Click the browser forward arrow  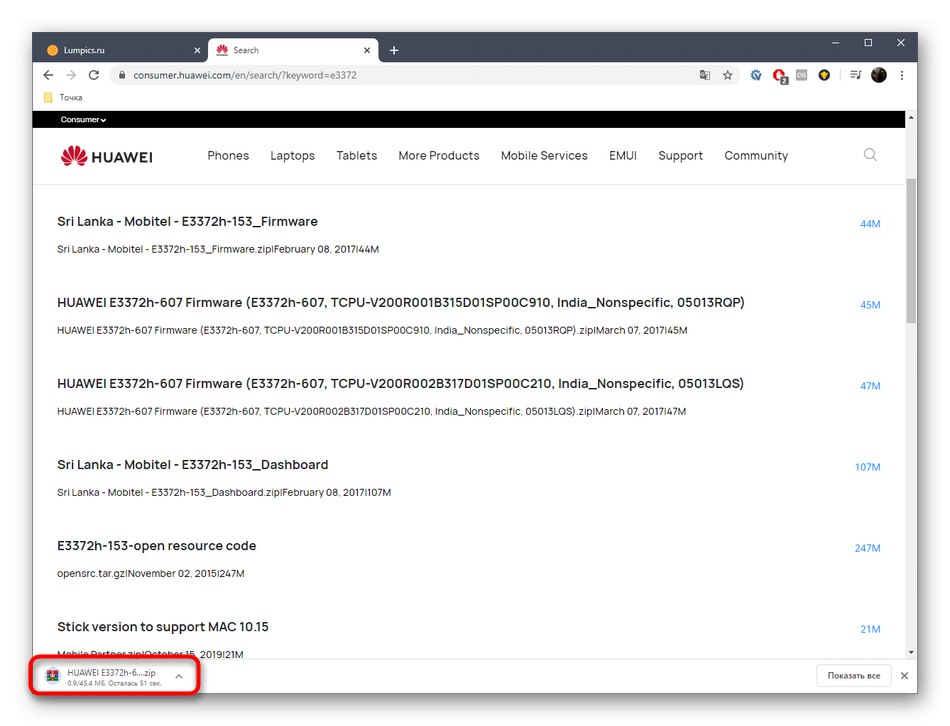pyautogui.click(x=71, y=75)
